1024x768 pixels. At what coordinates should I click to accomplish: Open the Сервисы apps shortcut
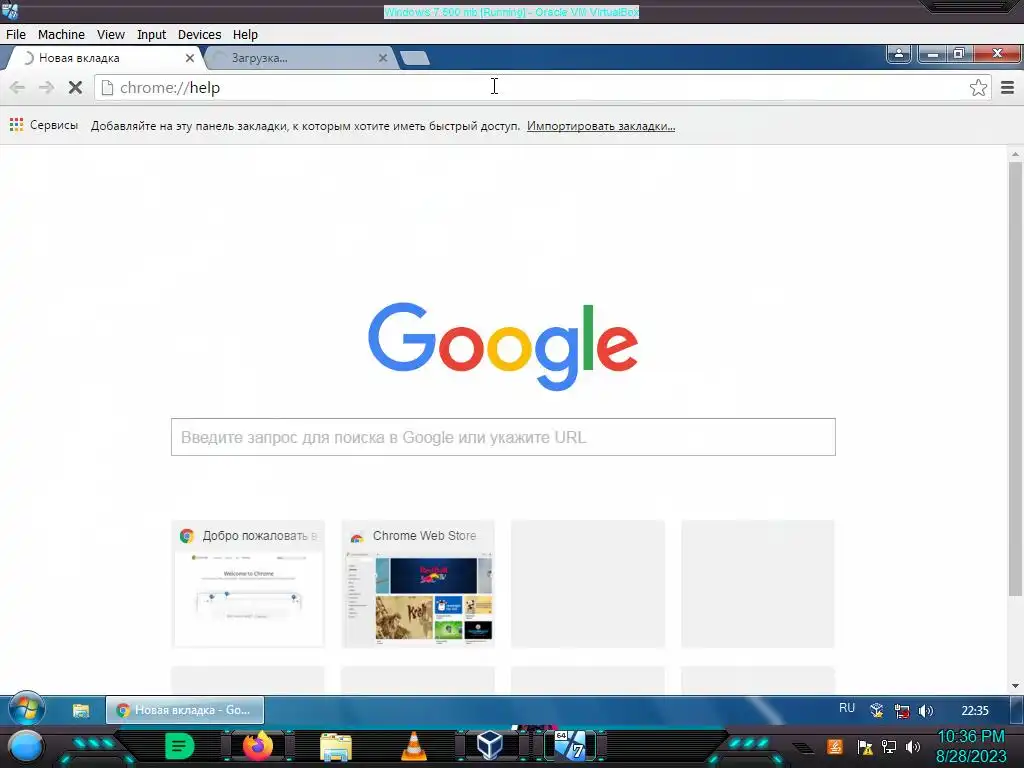click(x=44, y=125)
